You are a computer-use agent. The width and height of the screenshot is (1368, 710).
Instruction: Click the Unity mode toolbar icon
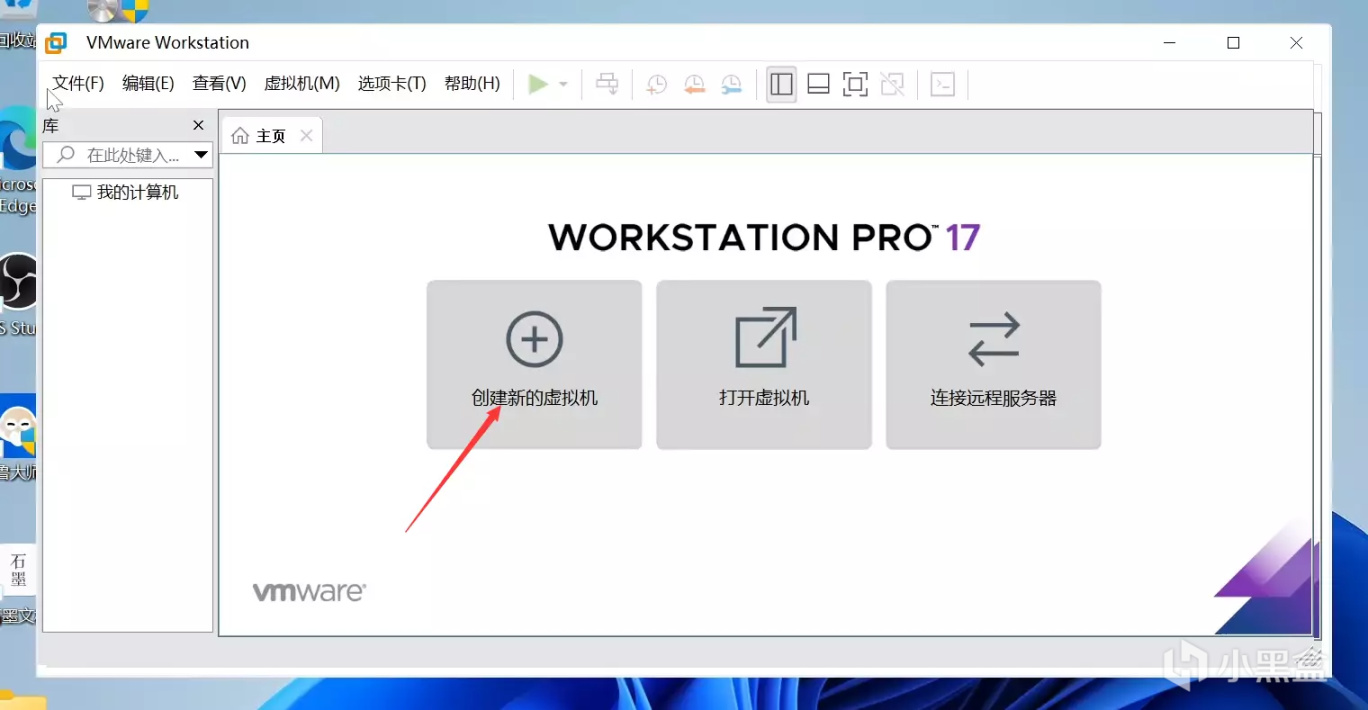click(892, 85)
